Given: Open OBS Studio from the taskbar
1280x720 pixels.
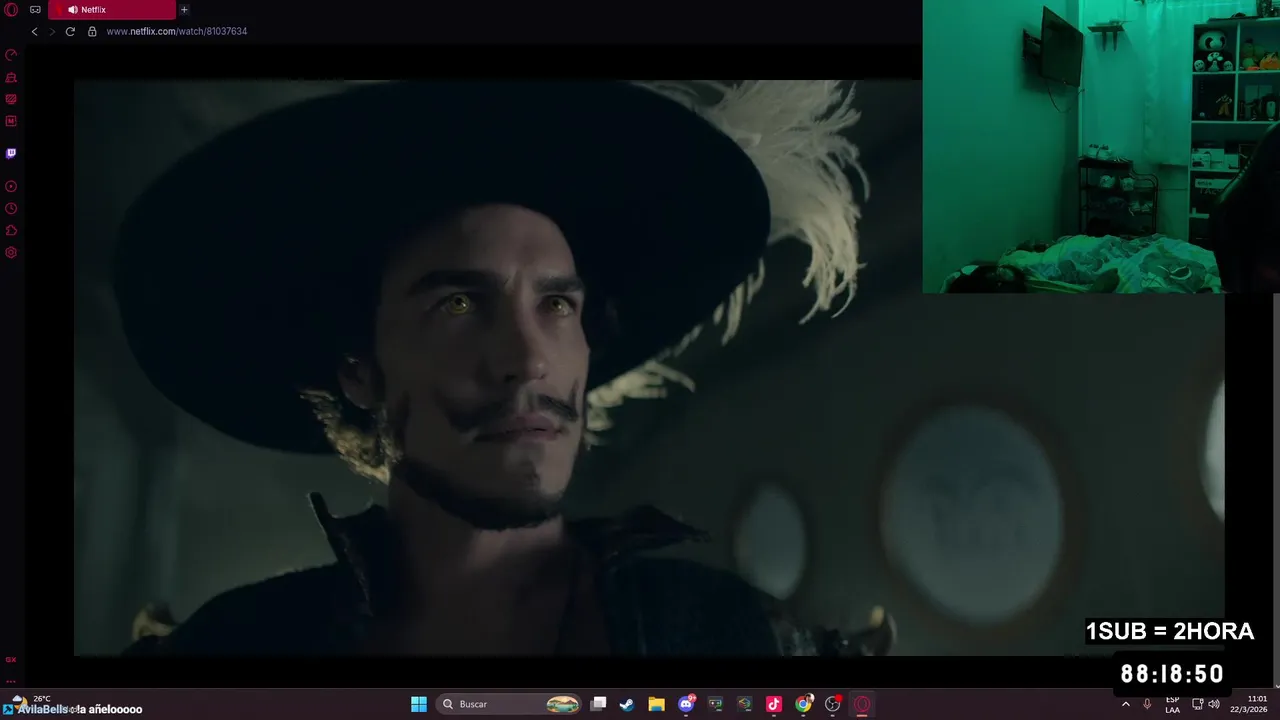Looking at the screenshot, I should coord(833,704).
